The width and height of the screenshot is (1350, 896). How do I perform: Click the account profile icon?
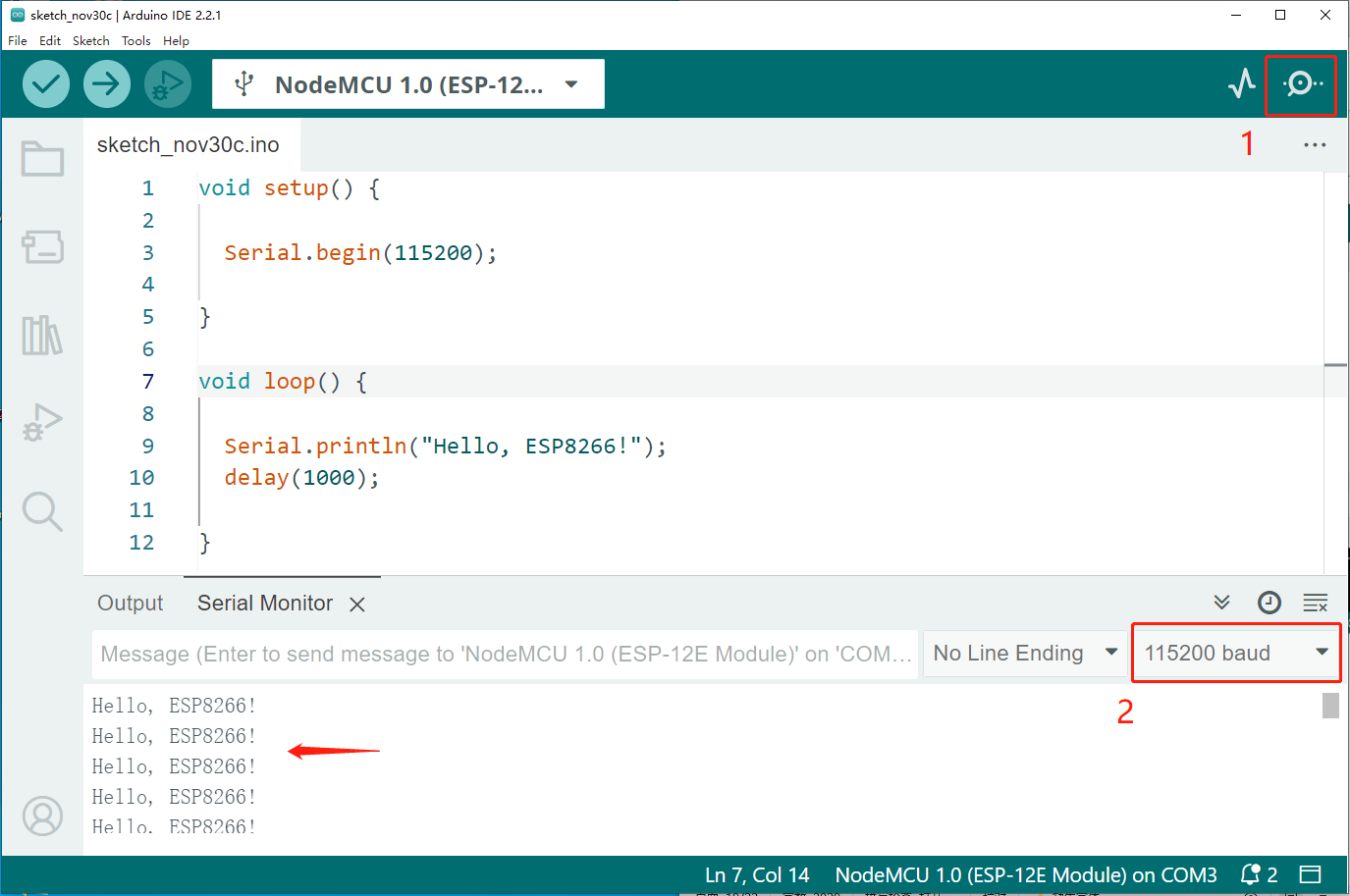tap(42, 816)
